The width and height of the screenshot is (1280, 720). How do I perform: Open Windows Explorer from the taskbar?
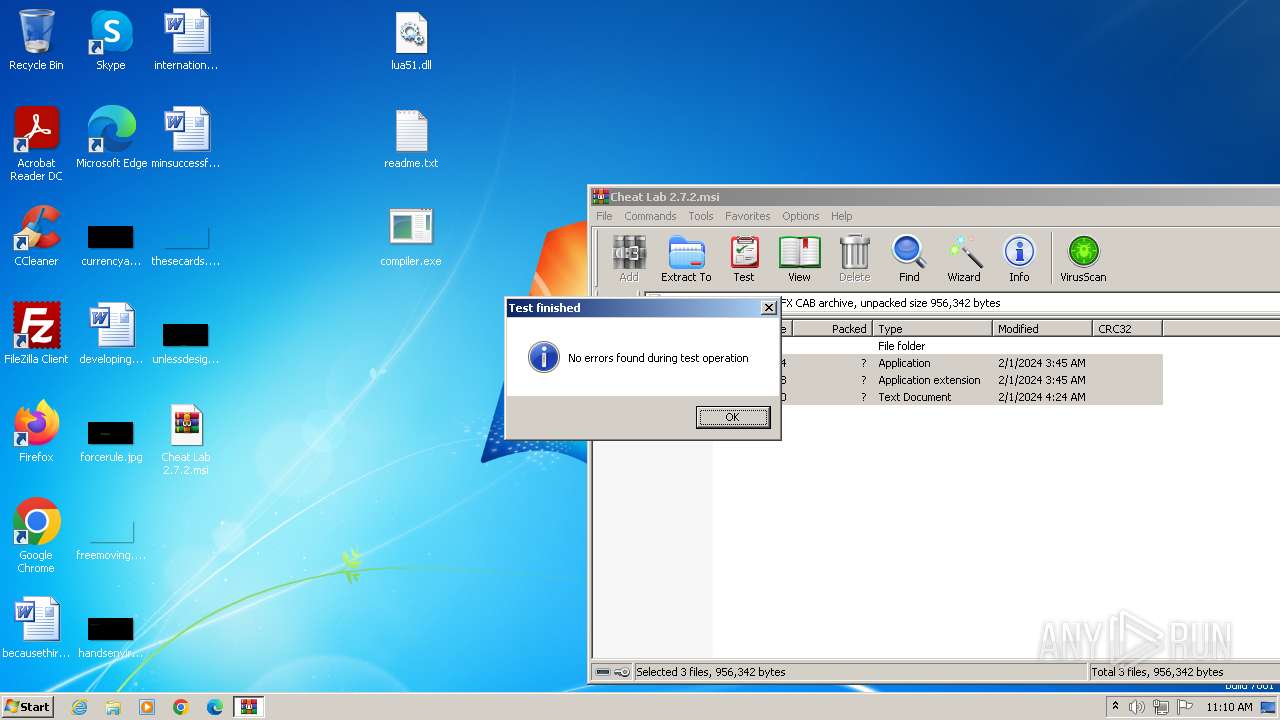[113, 707]
